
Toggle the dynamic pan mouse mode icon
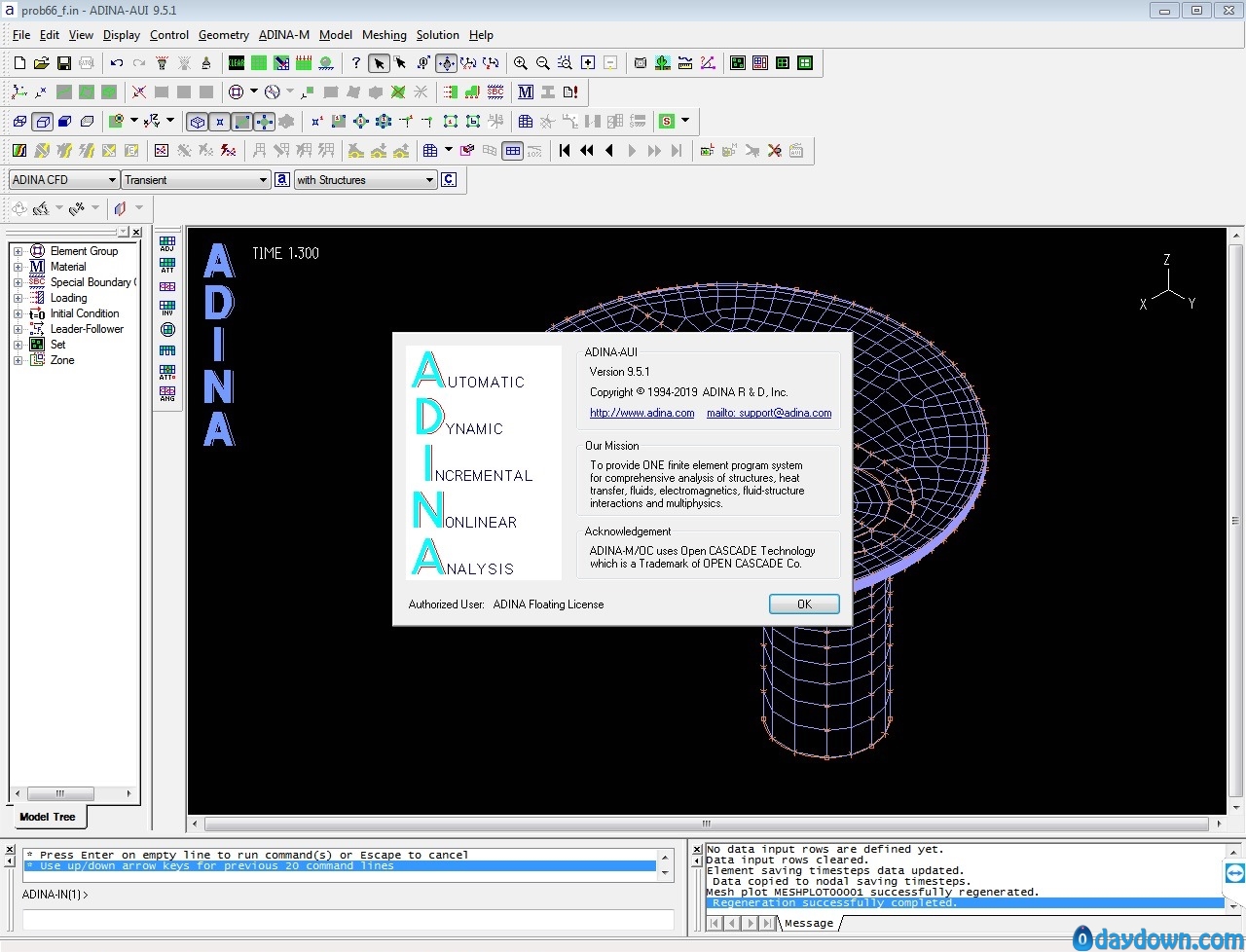pos(446,63)
